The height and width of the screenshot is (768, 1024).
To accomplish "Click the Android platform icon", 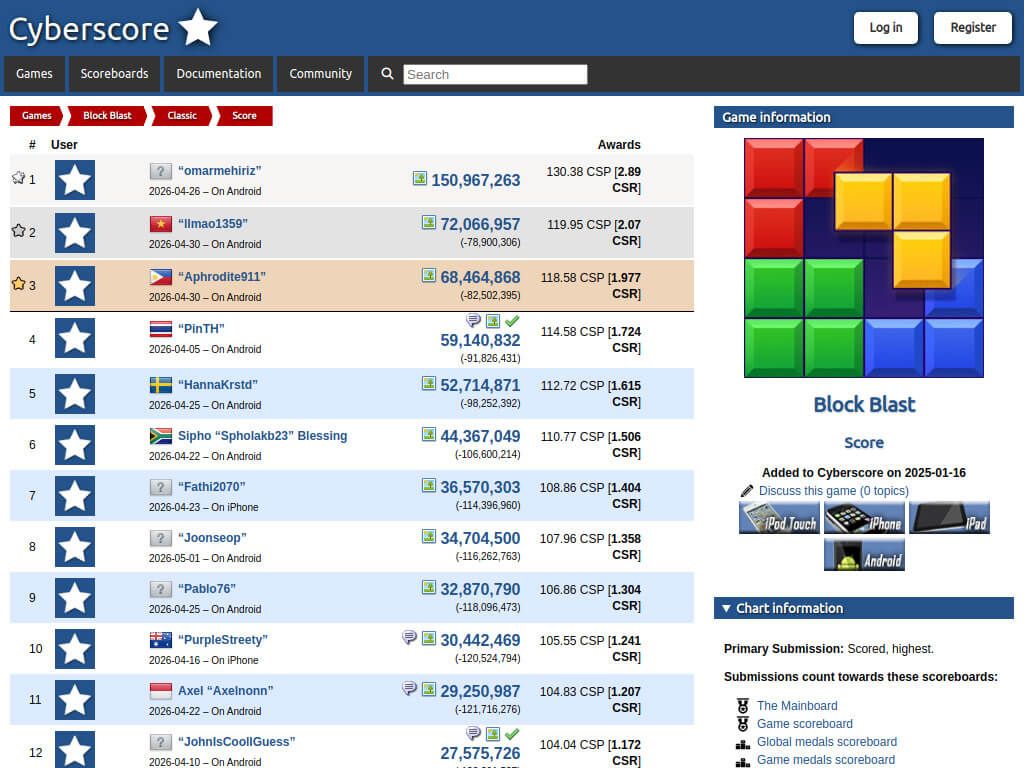I will [x=864, y=554].
